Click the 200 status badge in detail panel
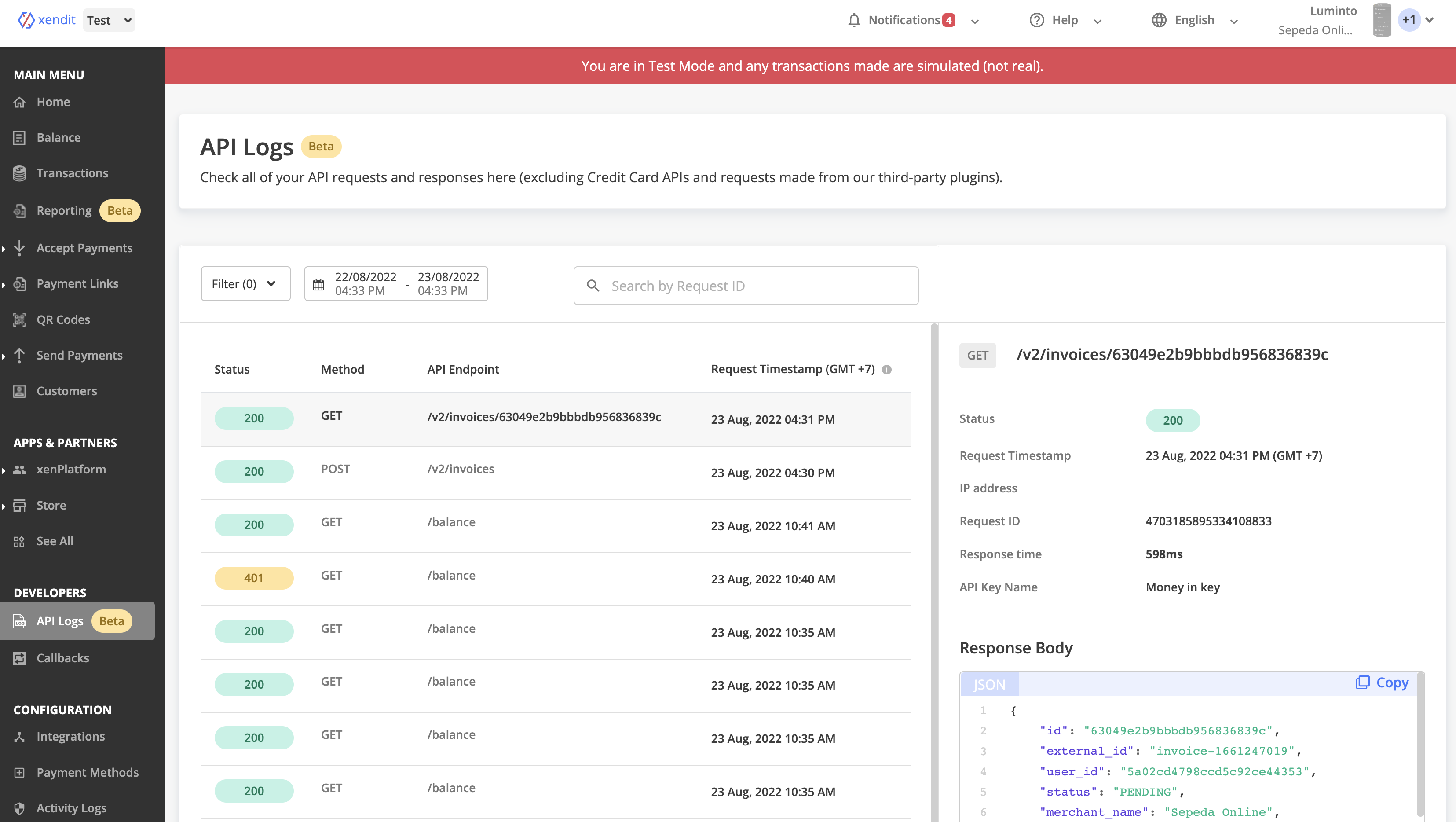1456x822 pixels. pyautogui.click(x=1173, y=420)
